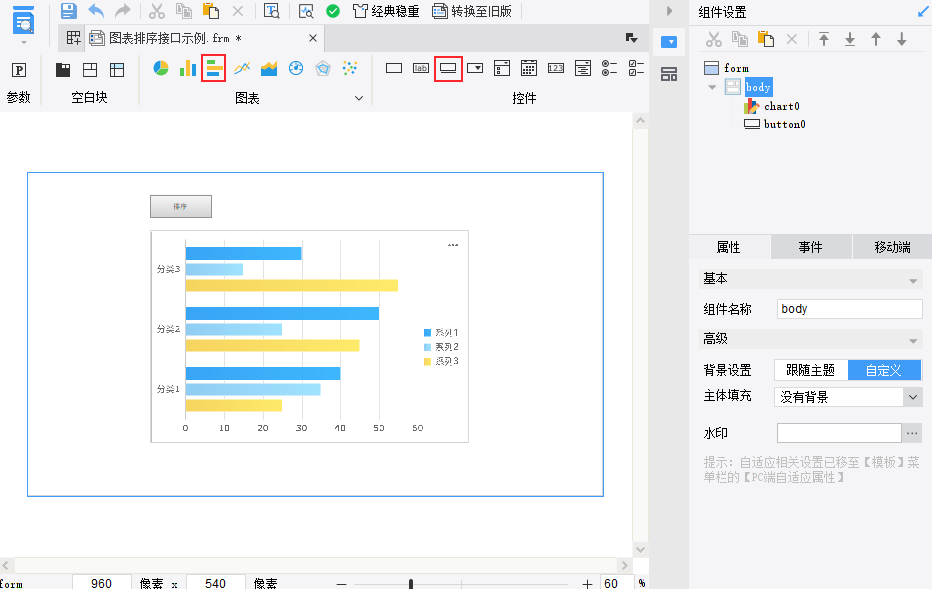Move component to bottom in panel toolbar
Screen dimensions: 932x589
pos(850,39)
